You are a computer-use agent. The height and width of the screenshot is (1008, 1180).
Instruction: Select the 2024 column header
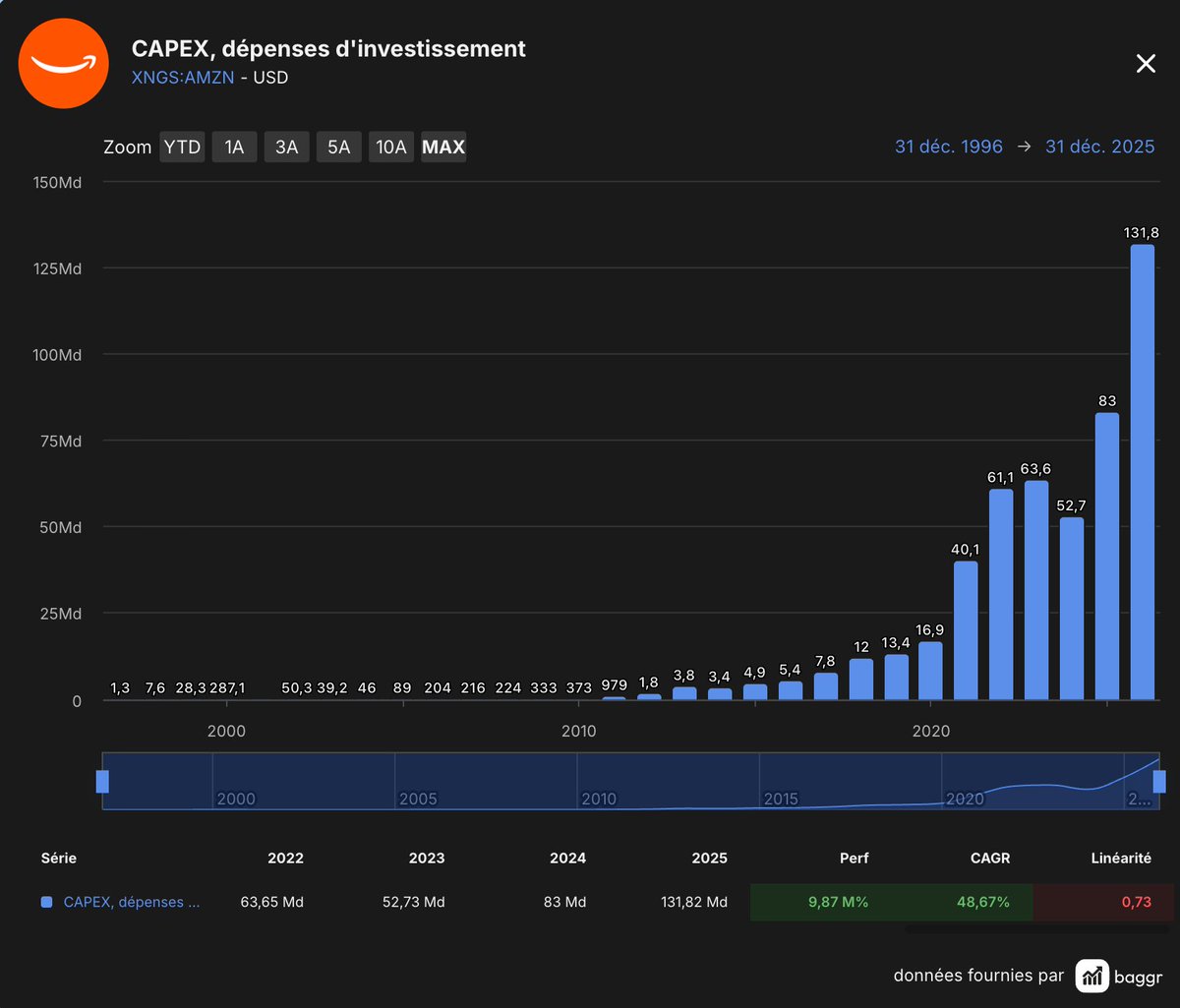point(568,858)
